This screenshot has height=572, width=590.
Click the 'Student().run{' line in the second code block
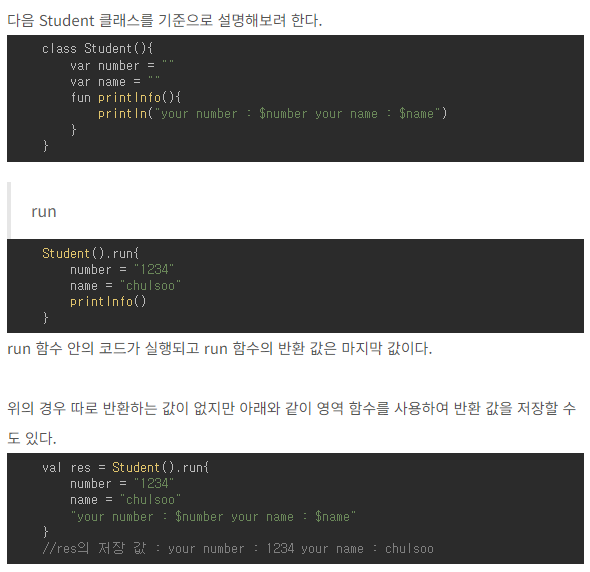[x=91, y=253]
